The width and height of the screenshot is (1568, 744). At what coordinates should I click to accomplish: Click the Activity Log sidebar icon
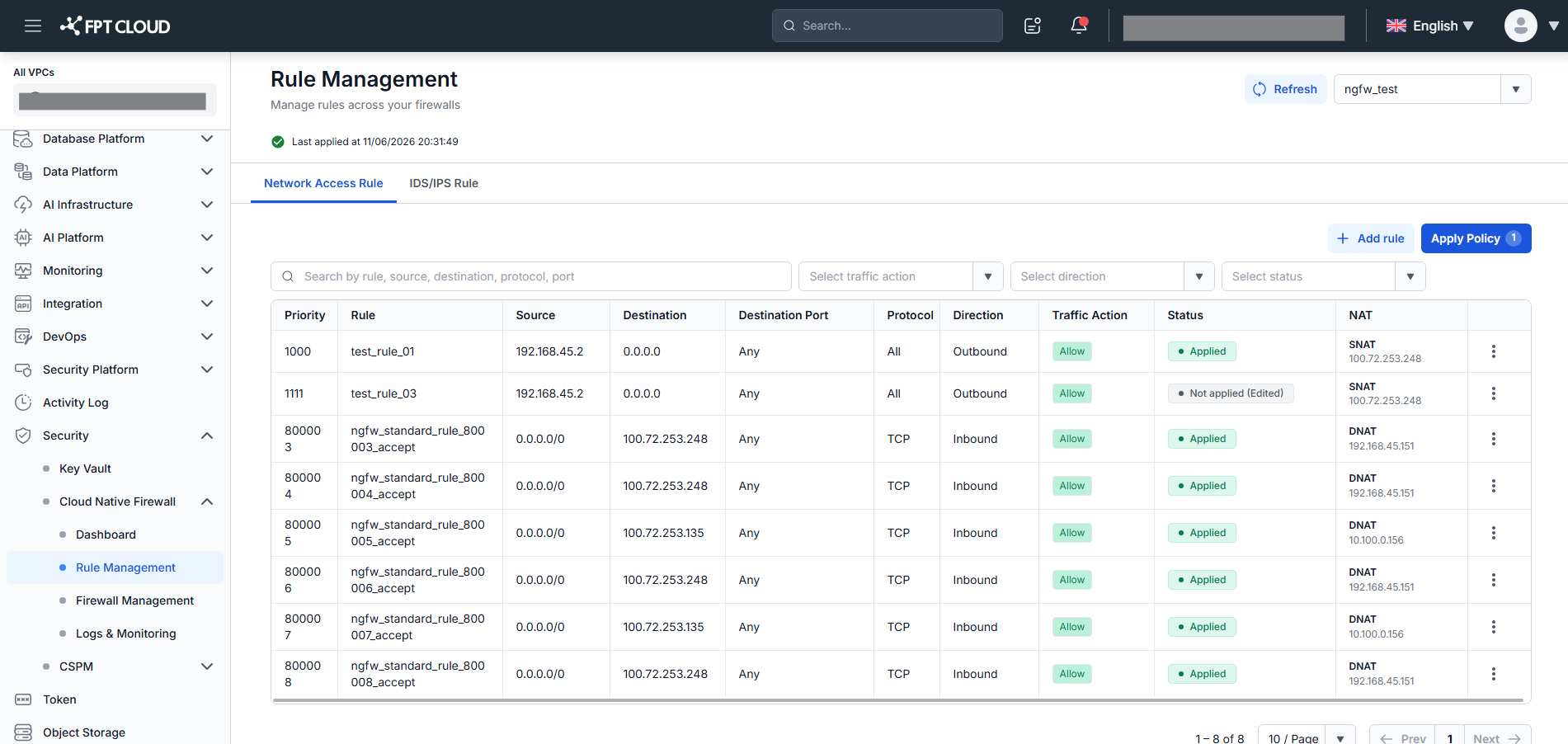coord(23,403)
